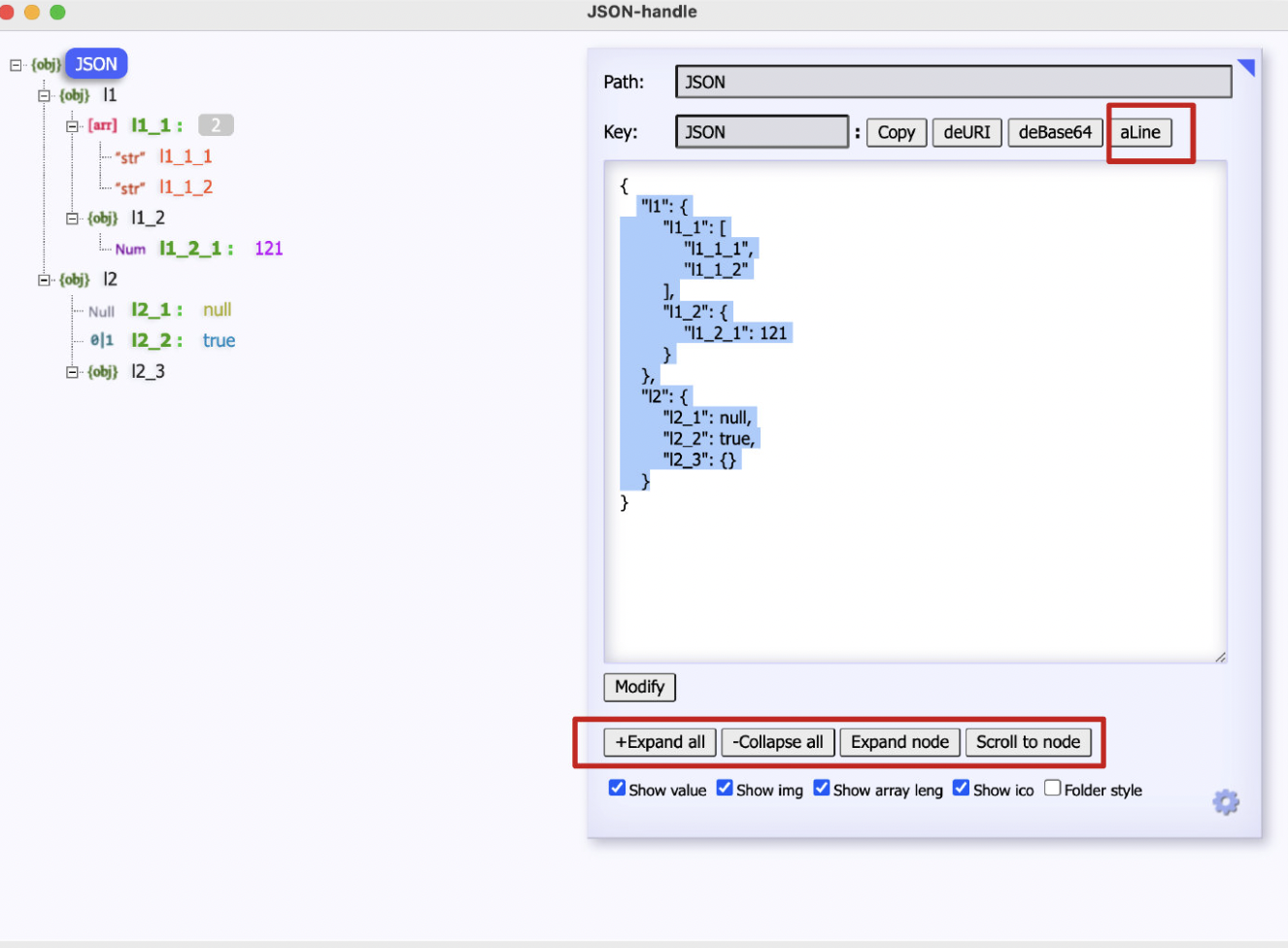This screenshot has height=948, width=1288.
Task: Click the deURI button
Action: point(966,132)
